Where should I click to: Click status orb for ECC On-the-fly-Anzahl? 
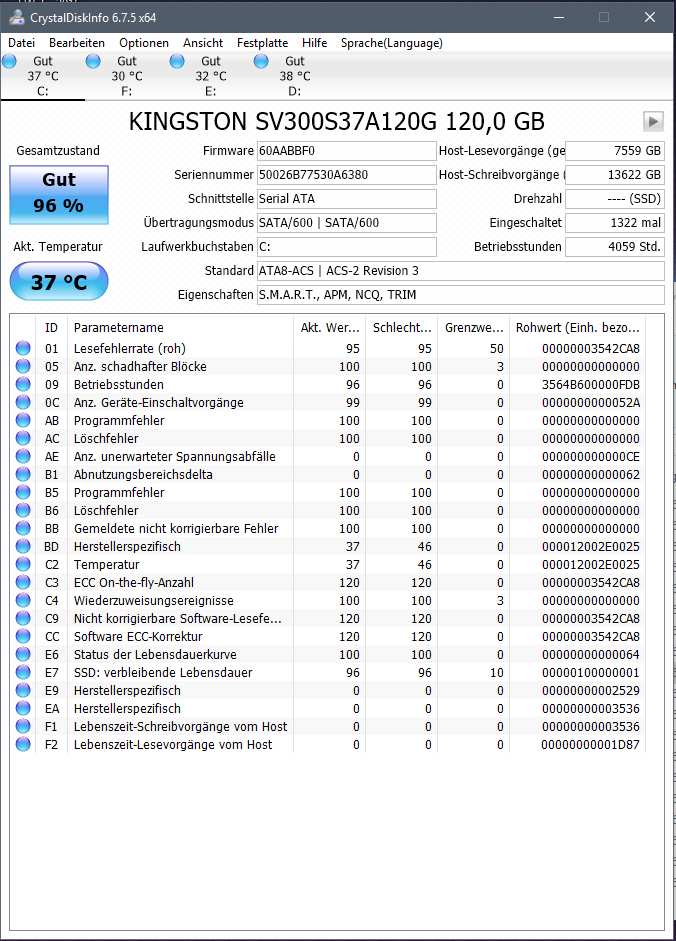tap(23, 582)
